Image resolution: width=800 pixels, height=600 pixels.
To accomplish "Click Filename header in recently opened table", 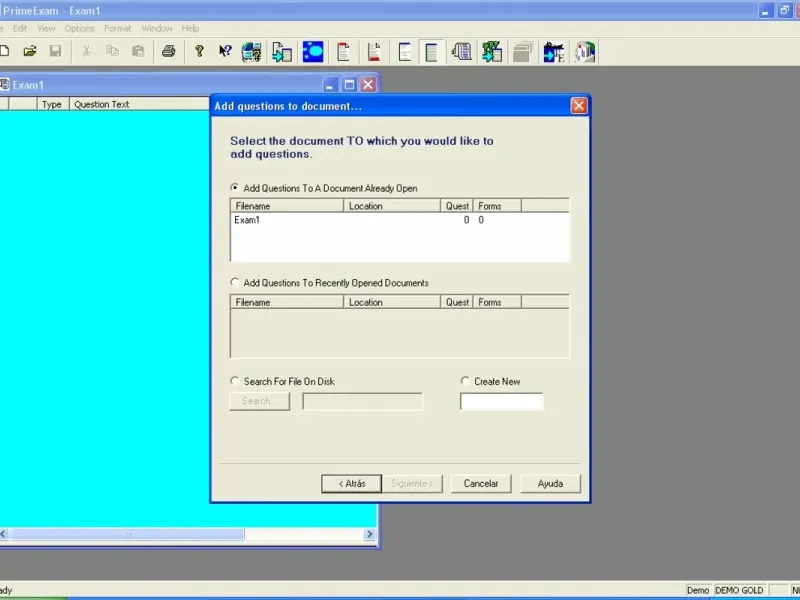I will pyautogui.click(x=287, y=302).
